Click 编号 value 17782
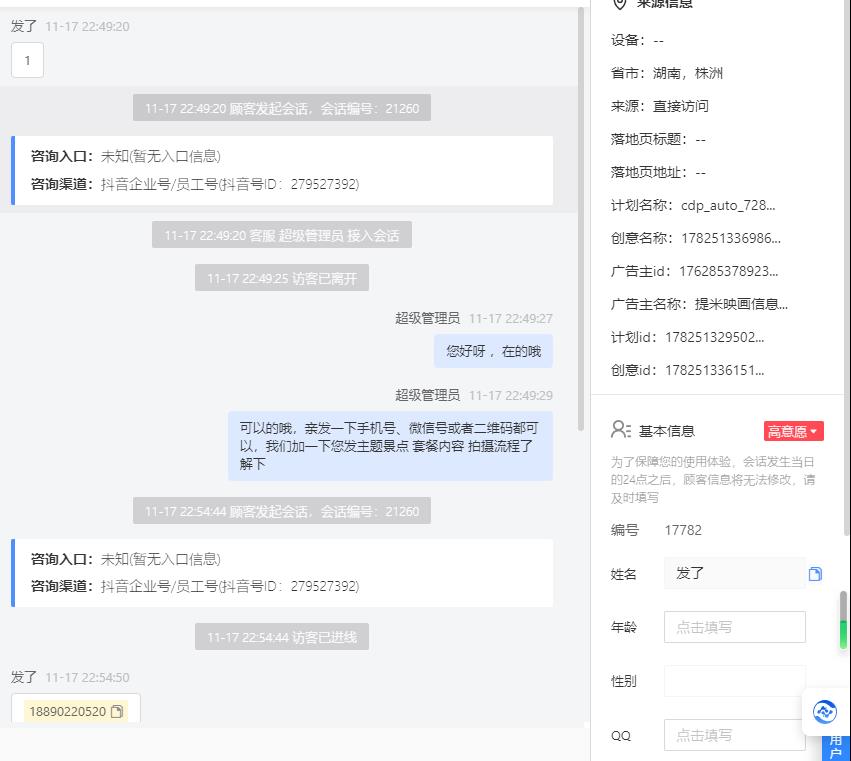The height and width of the screenshot is (761, 851). pyautogui.click(x=683, y=530)
